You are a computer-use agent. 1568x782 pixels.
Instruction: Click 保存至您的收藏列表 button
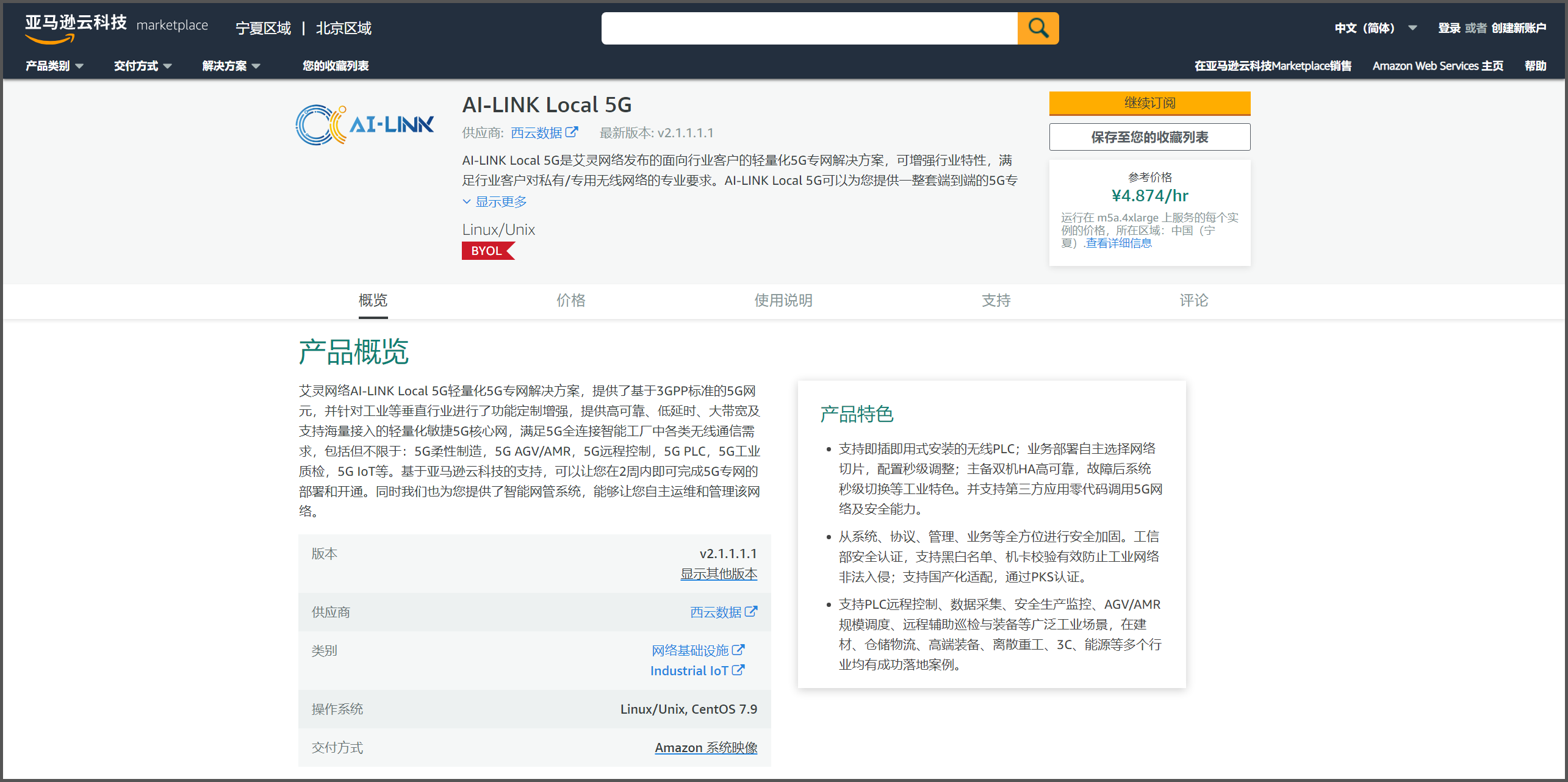[x=1149, y=137]
